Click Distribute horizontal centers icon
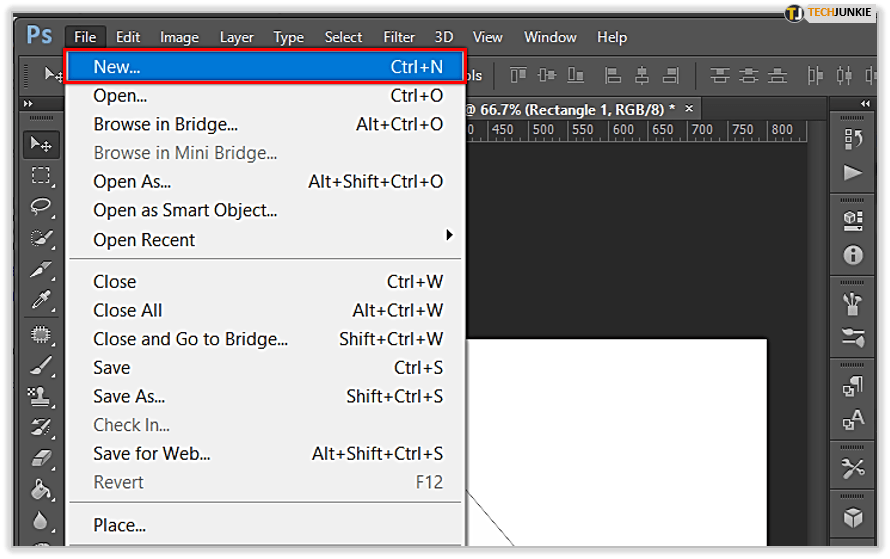This screenshot has height=559, width=890. pos(844,75)
